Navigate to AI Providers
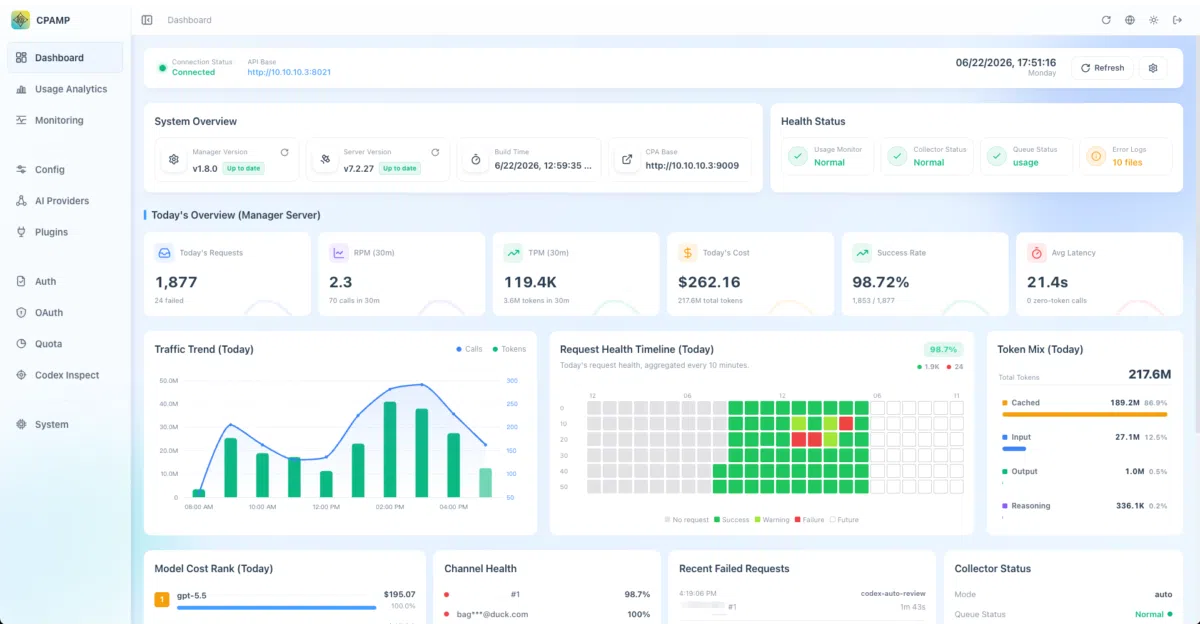The image size is (1200, 630). click(x=65, y=201)
